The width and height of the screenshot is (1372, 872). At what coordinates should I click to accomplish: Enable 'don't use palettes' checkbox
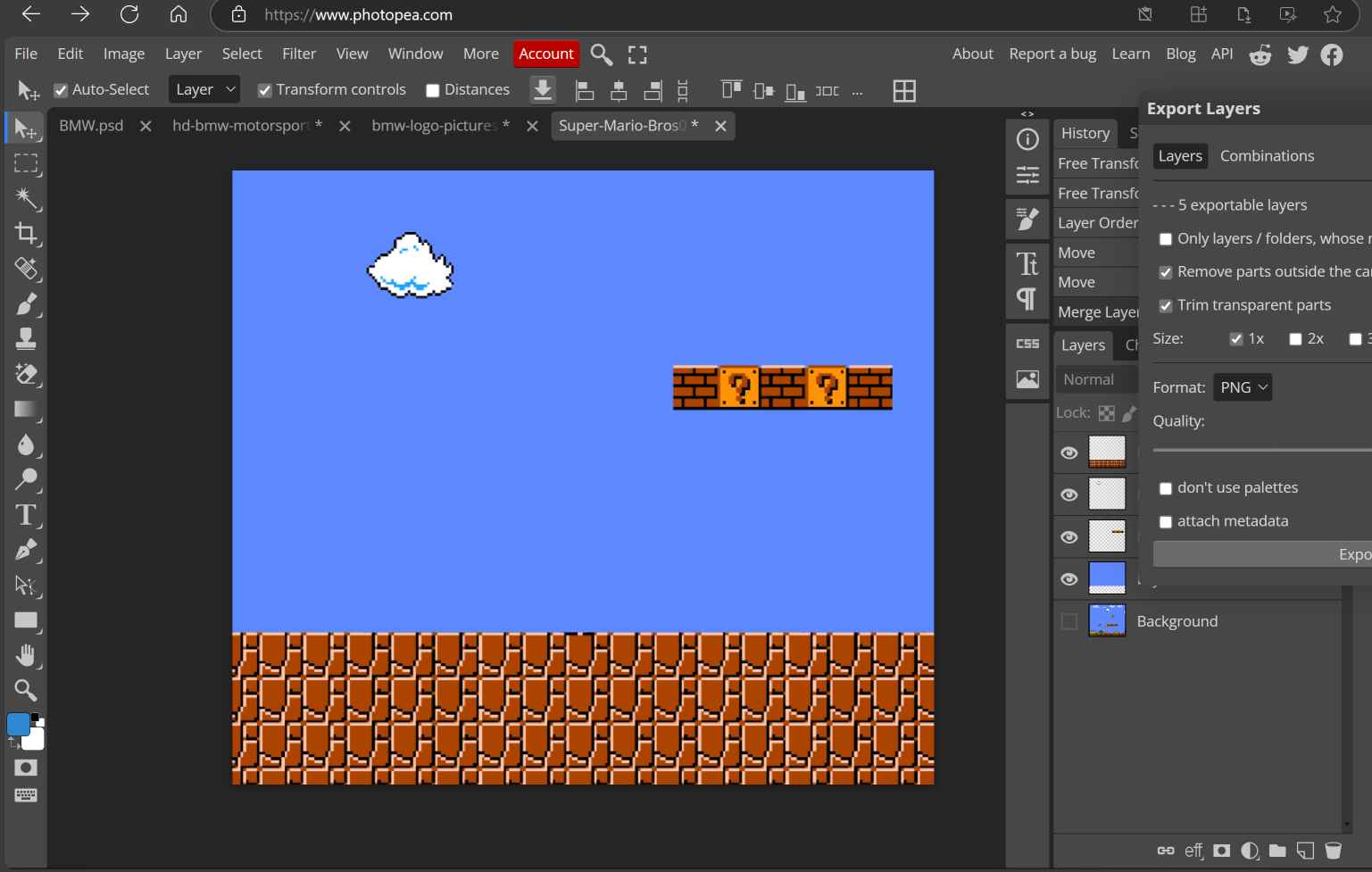tap(1165, 488)
